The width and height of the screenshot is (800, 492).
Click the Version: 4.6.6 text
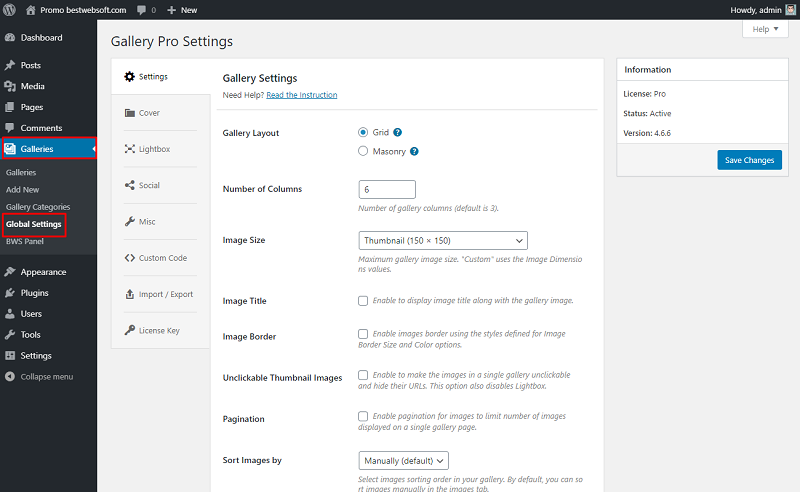click(647, 133)
